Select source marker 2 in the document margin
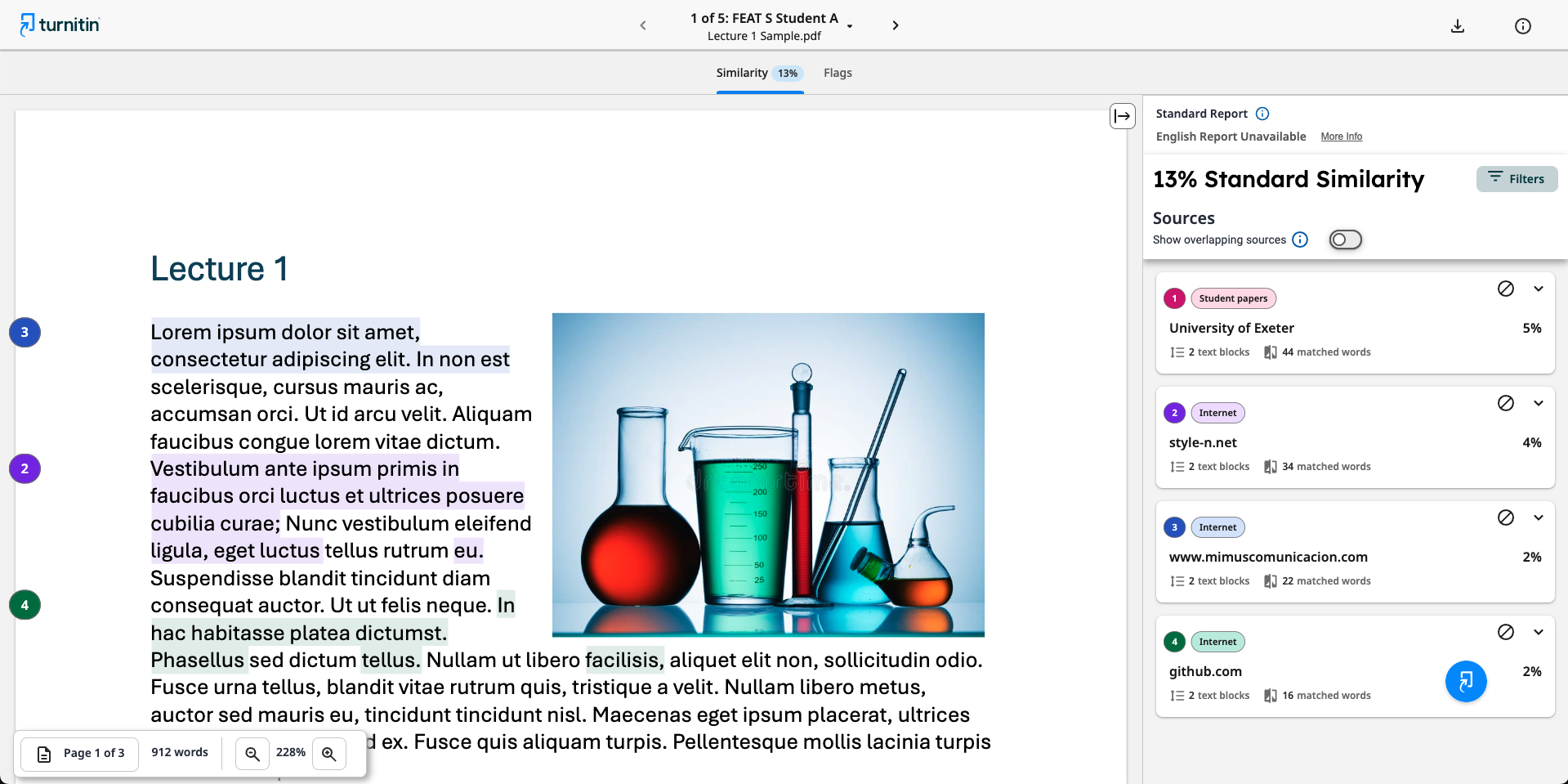1568x784 pixels. coord(25,468)
